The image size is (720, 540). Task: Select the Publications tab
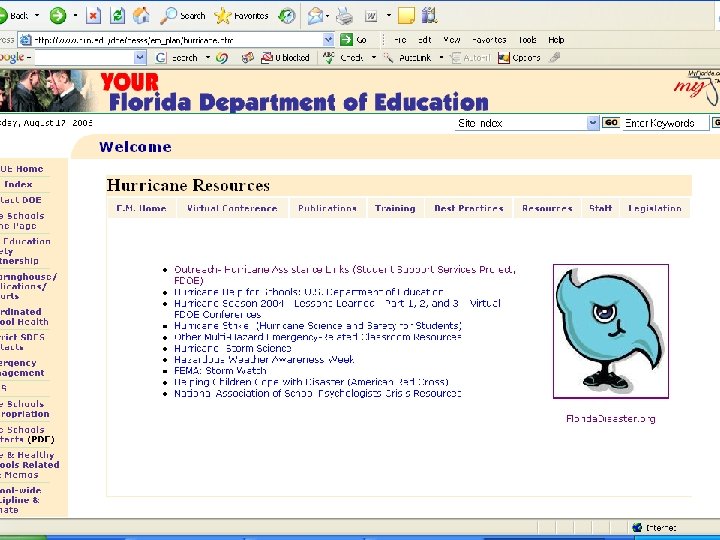(x=327, y=208)
